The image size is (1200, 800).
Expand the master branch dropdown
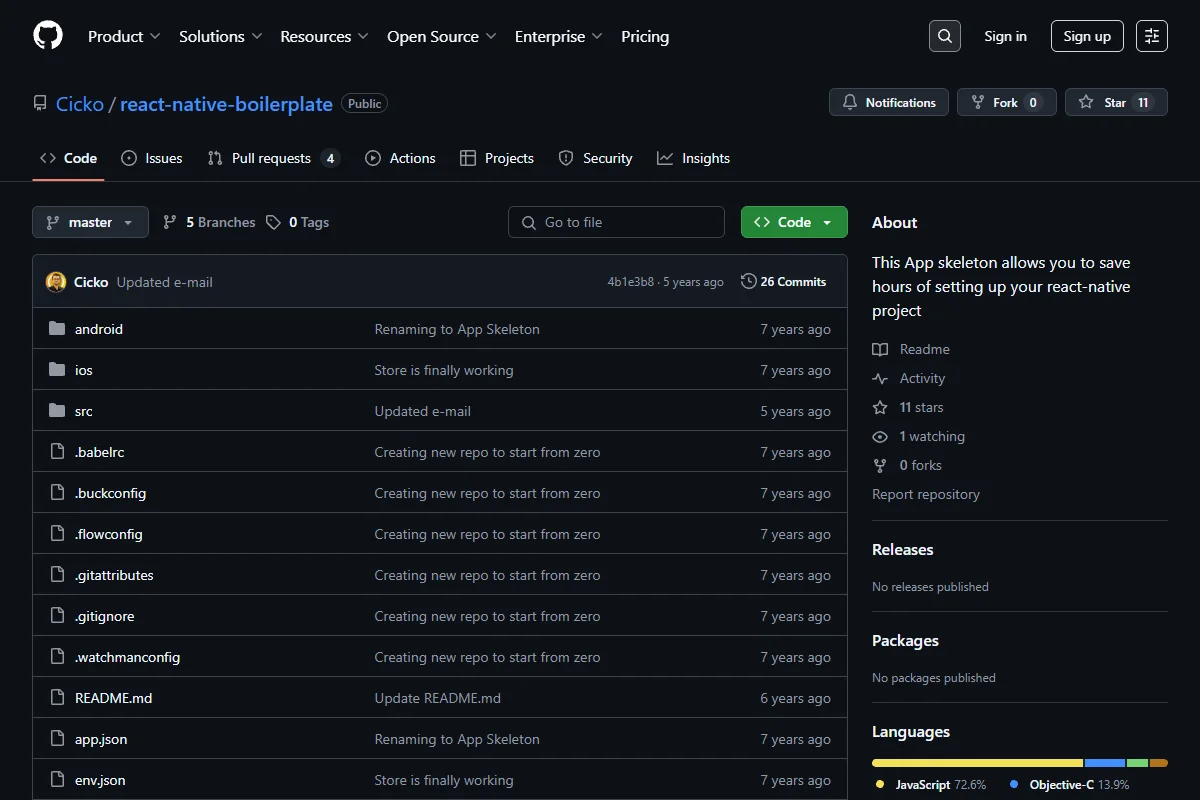[x=90, y=222]
